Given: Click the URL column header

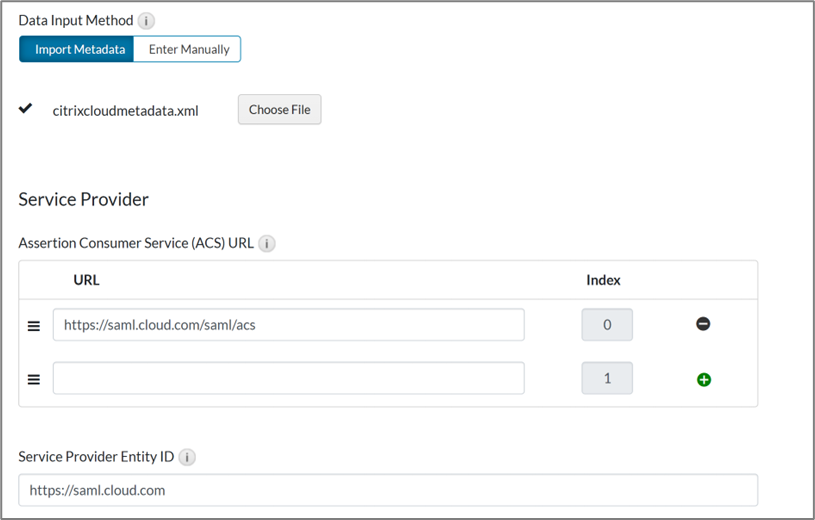Looking at the screenshot, I should point(86,280).
